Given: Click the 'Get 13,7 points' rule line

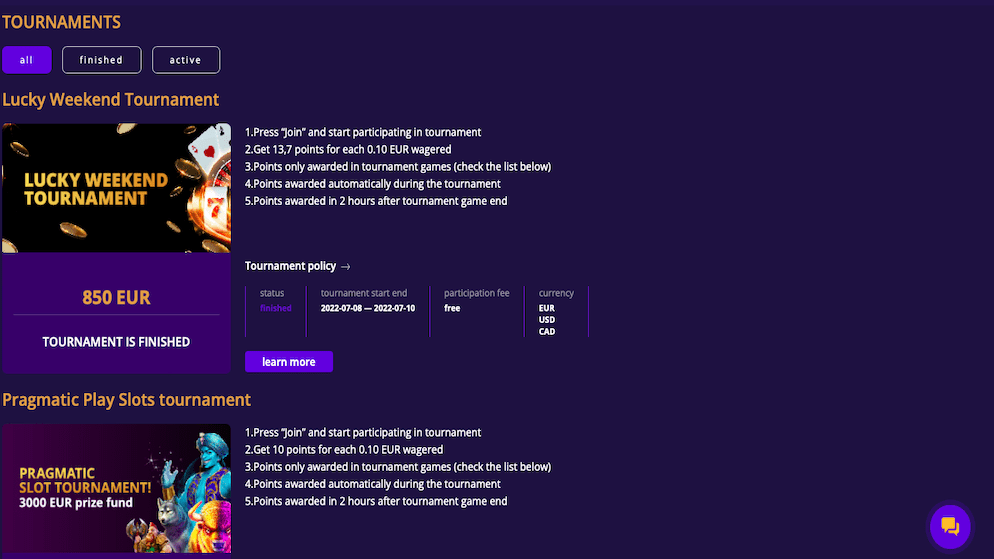Looking at the screenshot, I should coord(348,150).
